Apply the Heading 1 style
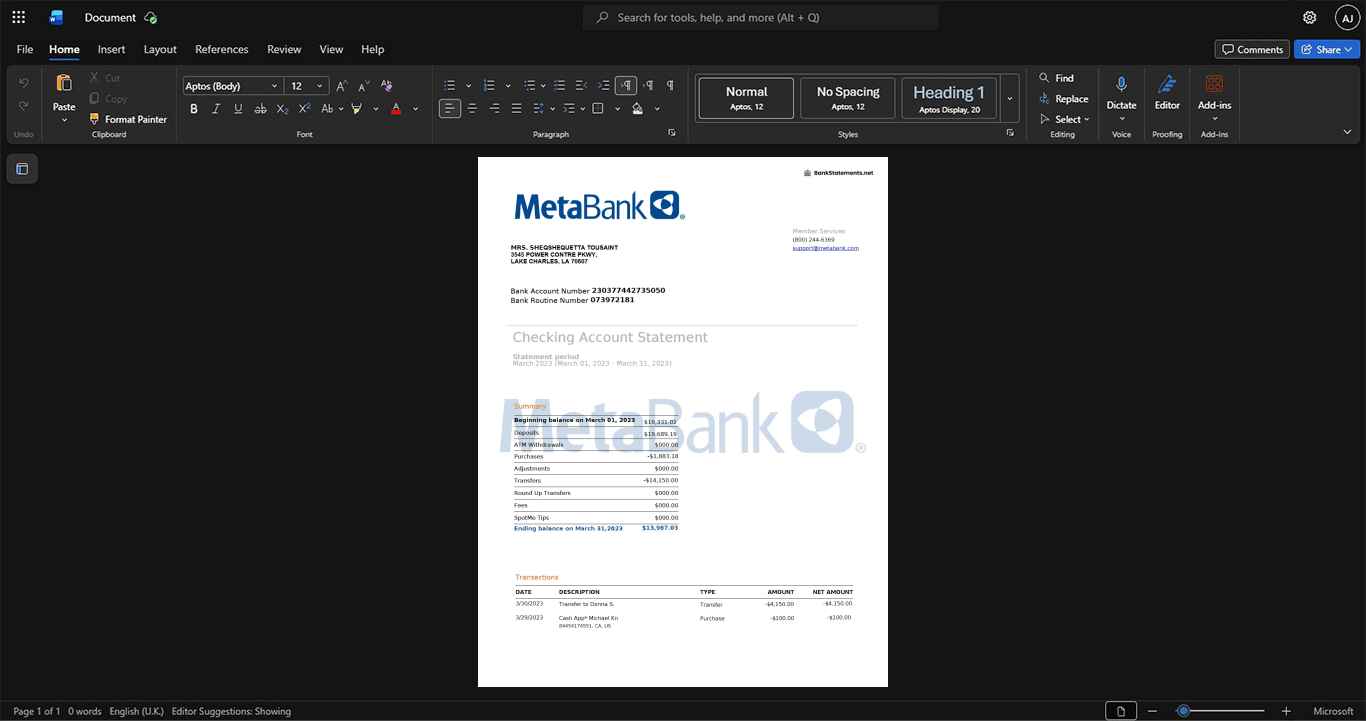The height and width of the screenshot is (721, 1366). click(x=949, y=99)
